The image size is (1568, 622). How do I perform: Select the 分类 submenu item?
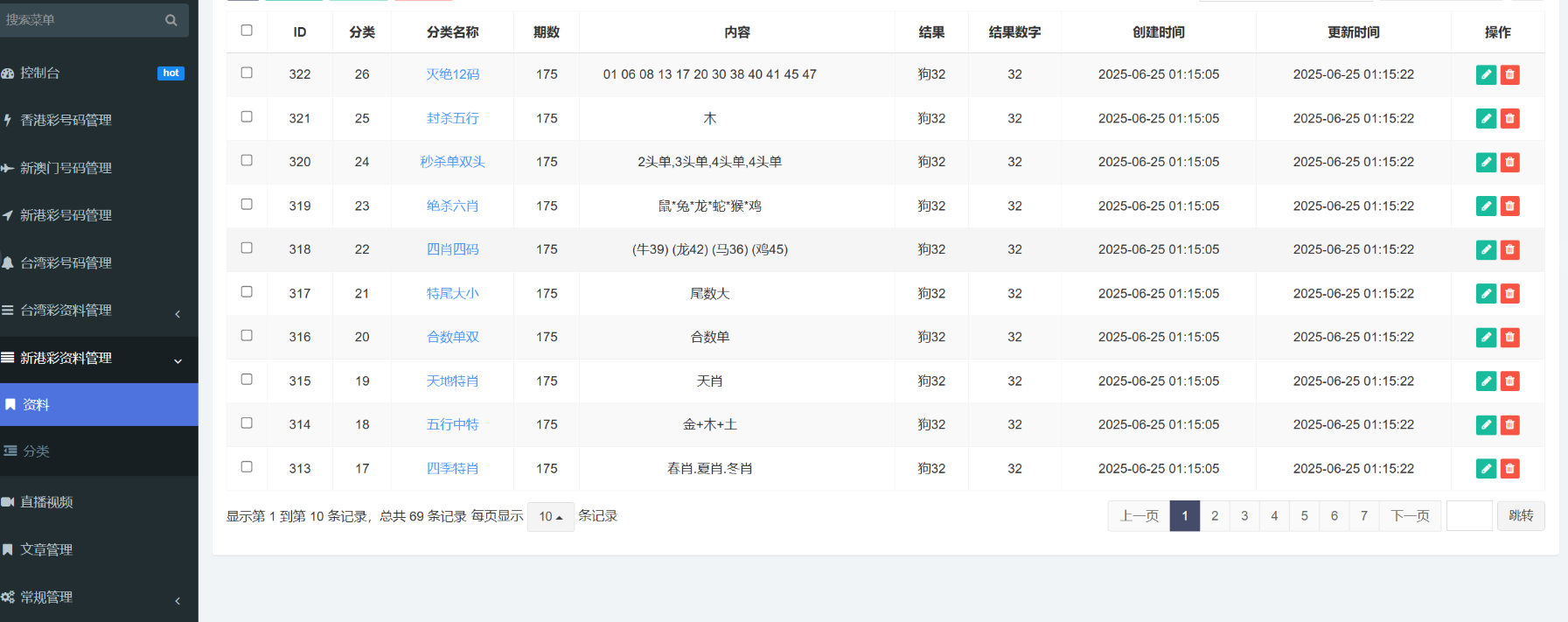(36, 451)
